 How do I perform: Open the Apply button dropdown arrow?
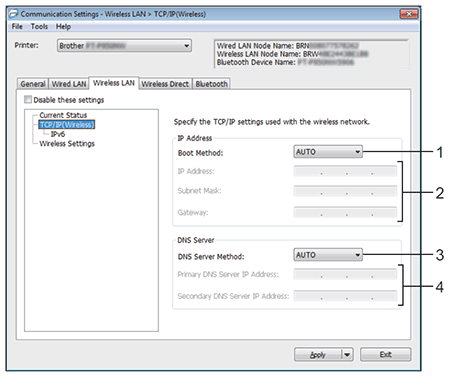click(x=347, y=355)
